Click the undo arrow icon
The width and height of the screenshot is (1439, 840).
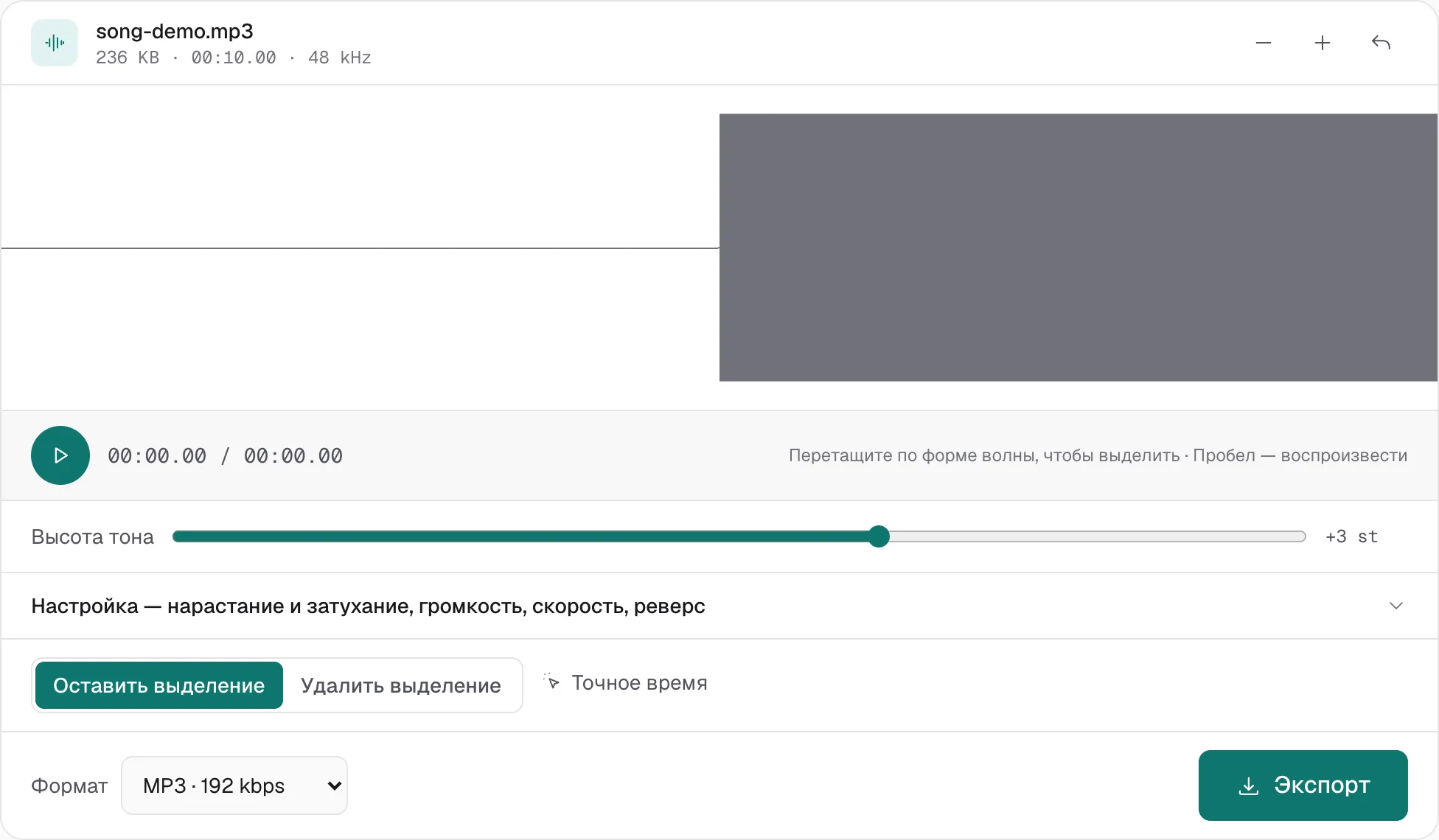click(1381, 43)
